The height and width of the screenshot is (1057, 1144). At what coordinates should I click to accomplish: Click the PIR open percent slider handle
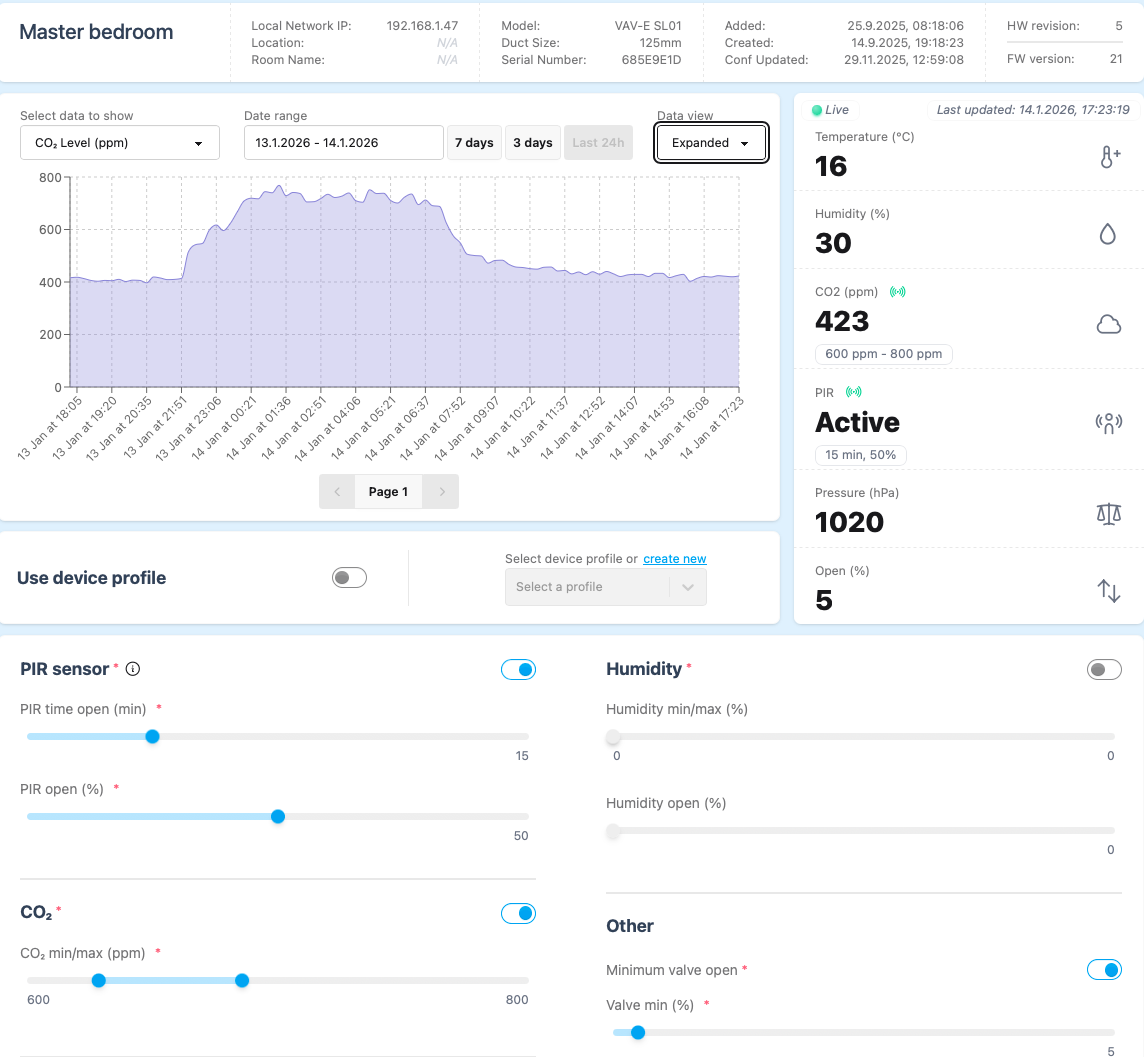[278, 817]
